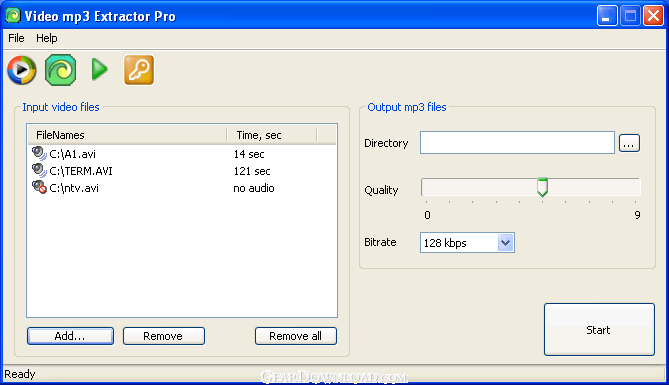Expand the Bitrate 128 kbps dropdown
This screenshot has width=669, height=385.
coord(506,242)
